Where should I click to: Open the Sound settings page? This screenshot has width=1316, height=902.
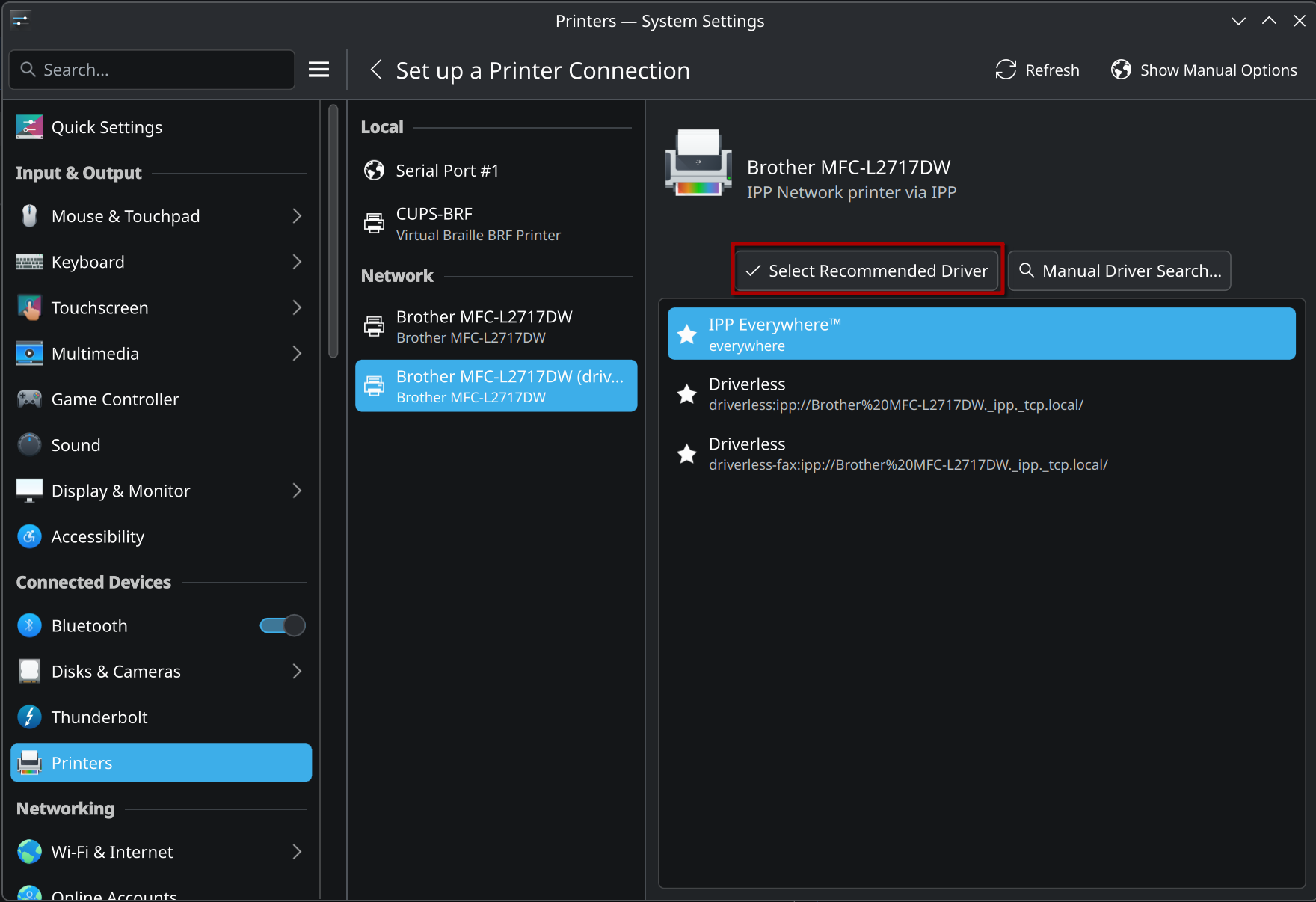(x=76, y=445)
